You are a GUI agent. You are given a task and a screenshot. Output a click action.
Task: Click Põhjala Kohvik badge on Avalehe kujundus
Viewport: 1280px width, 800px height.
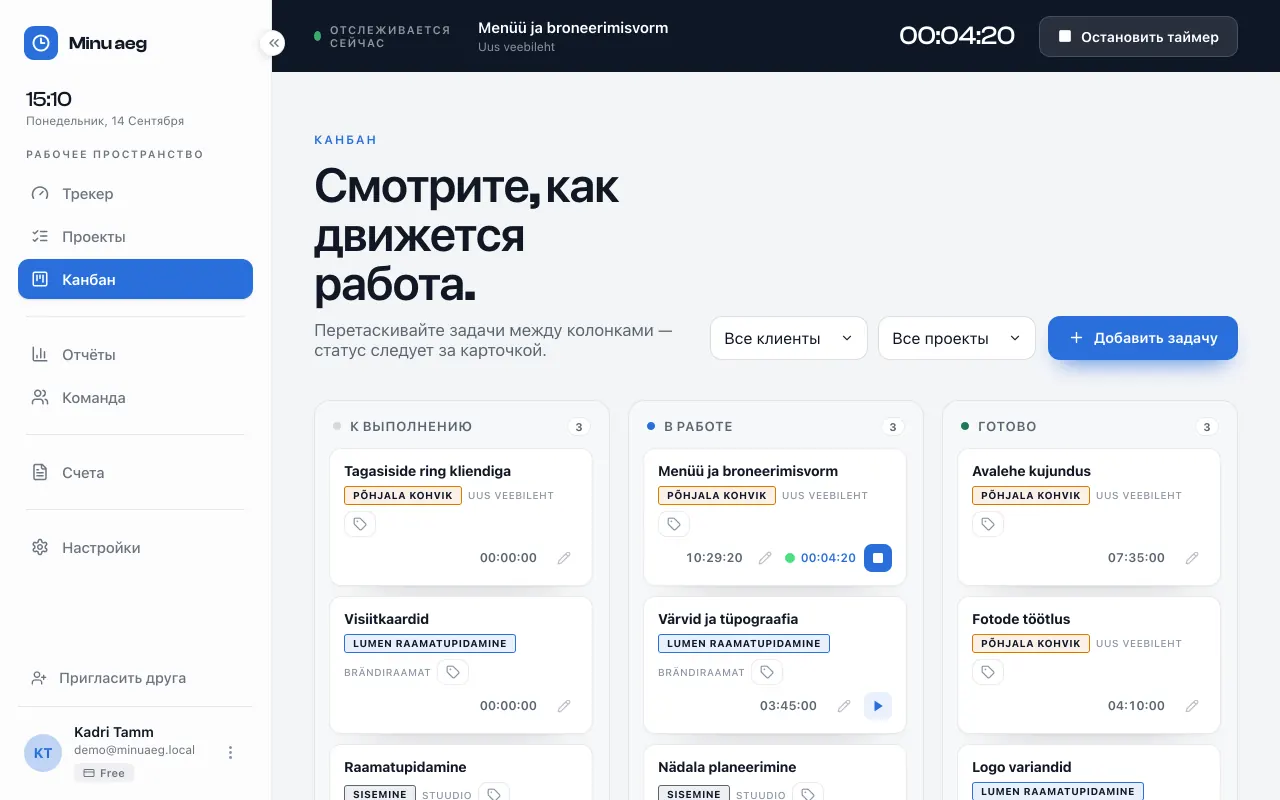[1031, 495]
